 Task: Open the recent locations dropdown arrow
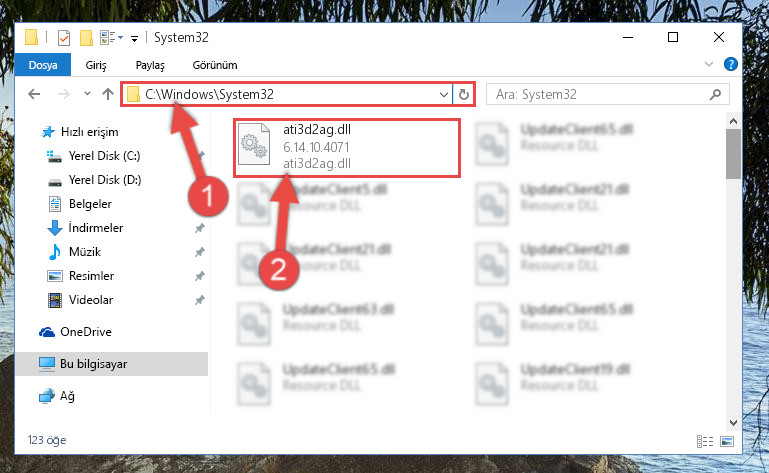87,94
